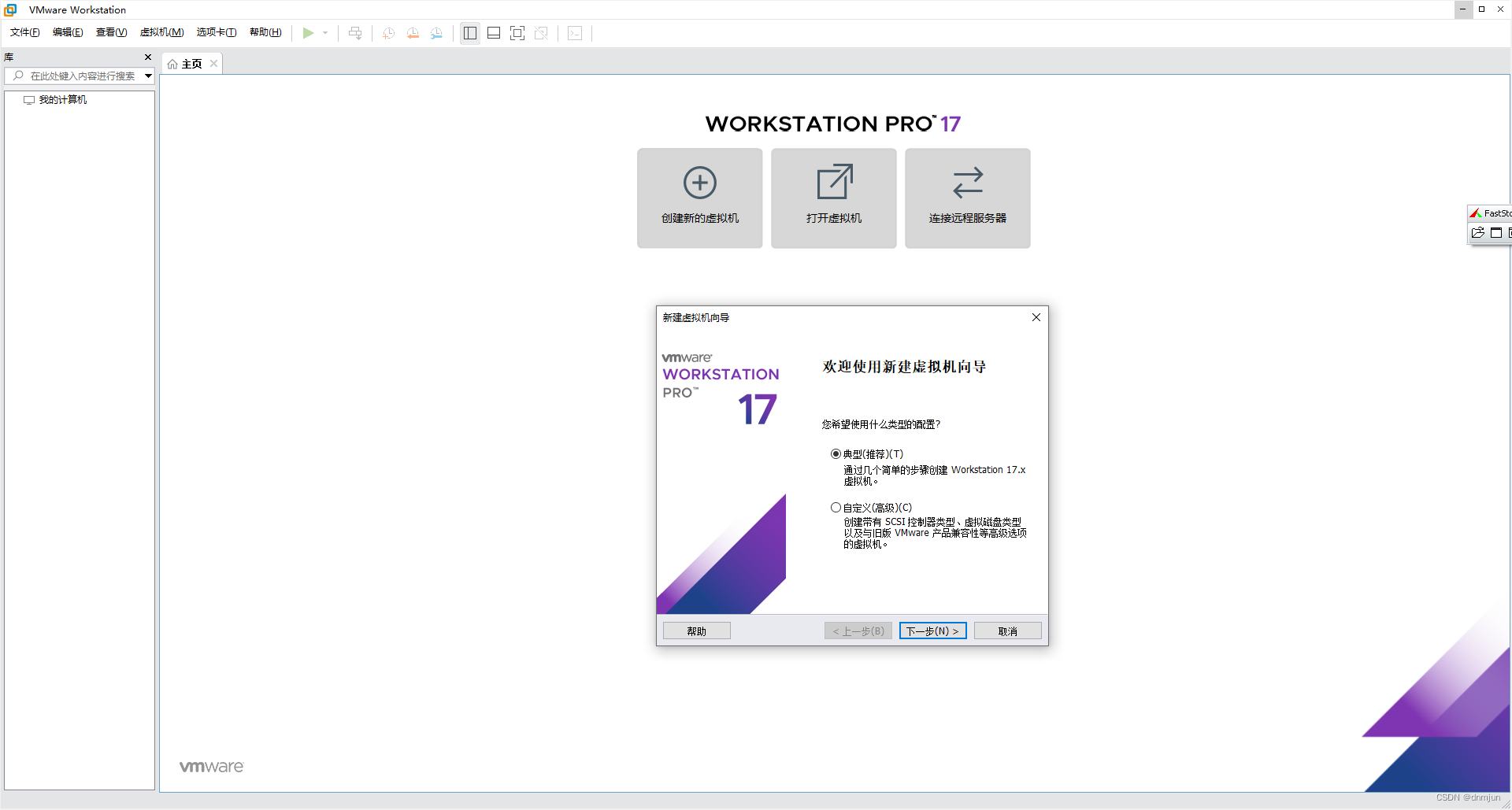This screenshot has height=810, width=1512.
Task: Click the 打开虚拟机 tile
Action: click(x=834, y=198)
